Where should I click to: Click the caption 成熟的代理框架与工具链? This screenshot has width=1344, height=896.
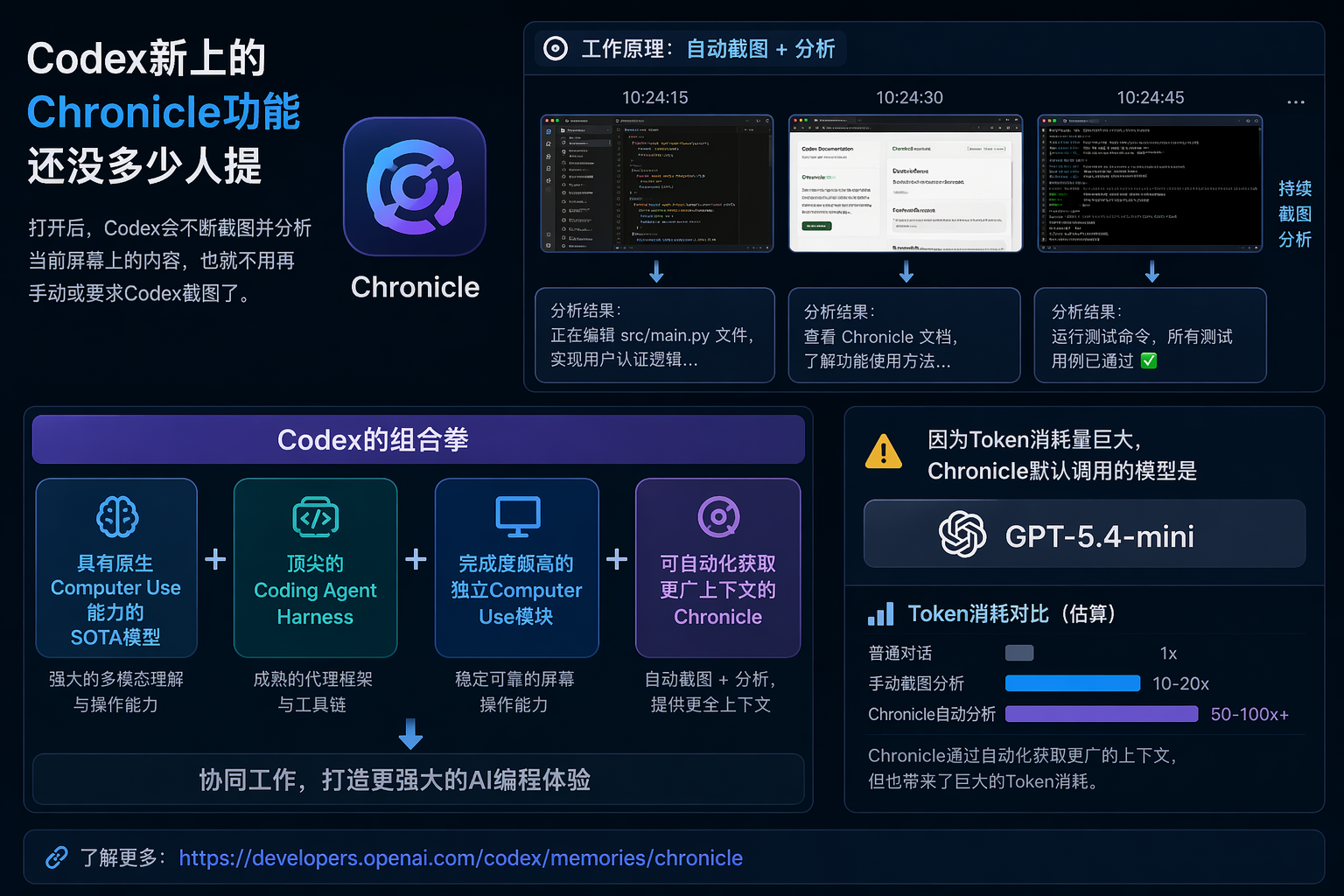point(313,691)
